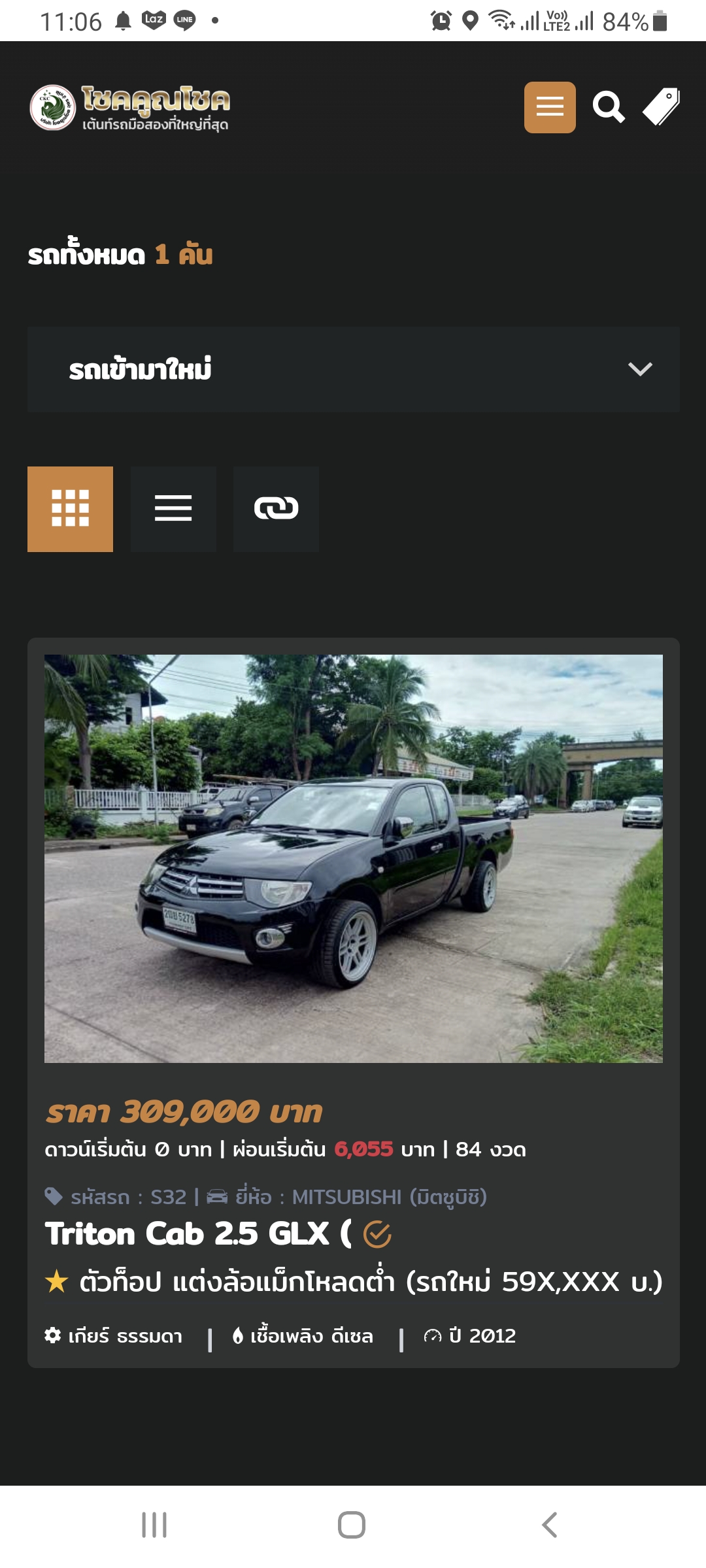
Task: Click the dropdown chevron arrow
Action: [640, 369]
